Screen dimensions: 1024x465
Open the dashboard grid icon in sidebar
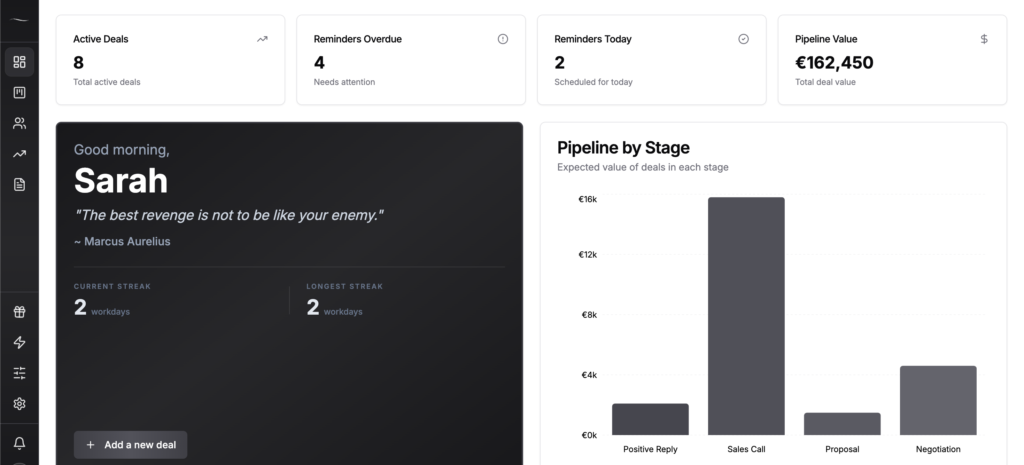pos(19,62)
